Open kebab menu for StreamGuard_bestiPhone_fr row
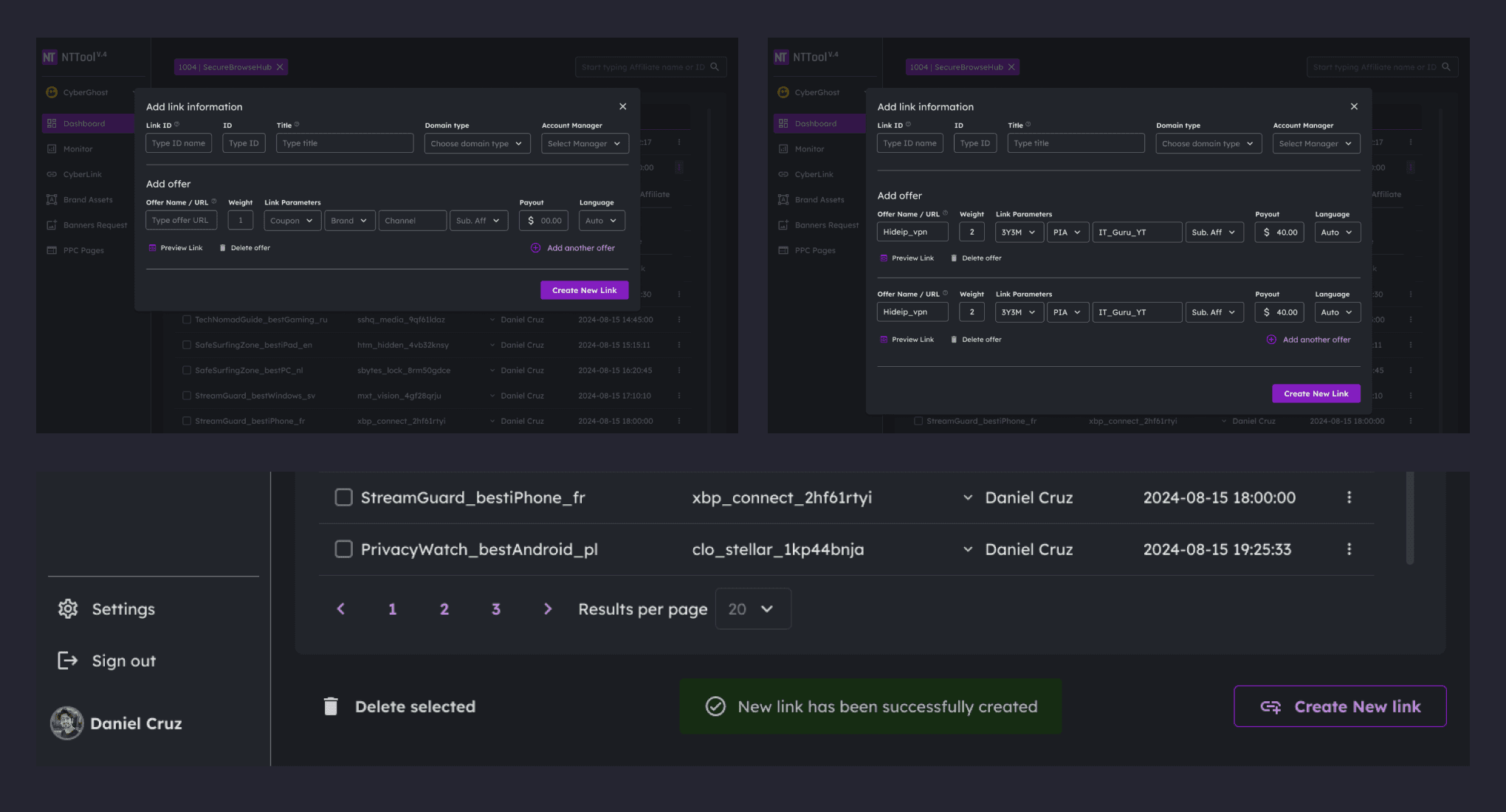Viewport: 1506px width, 812px height. pos(1349,498)
